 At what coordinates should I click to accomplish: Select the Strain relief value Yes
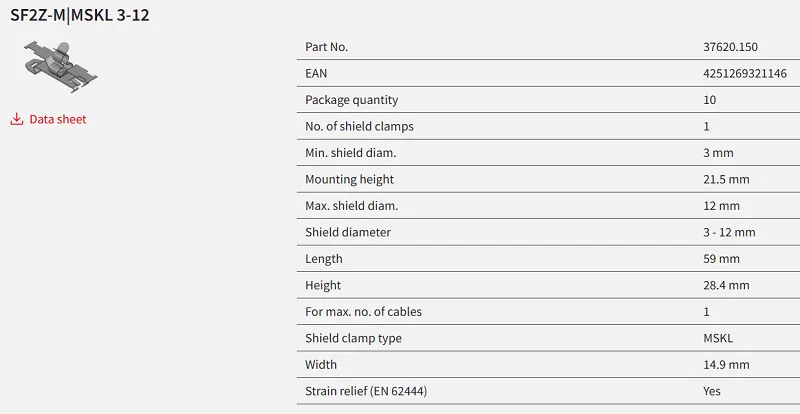click(712, 392)
